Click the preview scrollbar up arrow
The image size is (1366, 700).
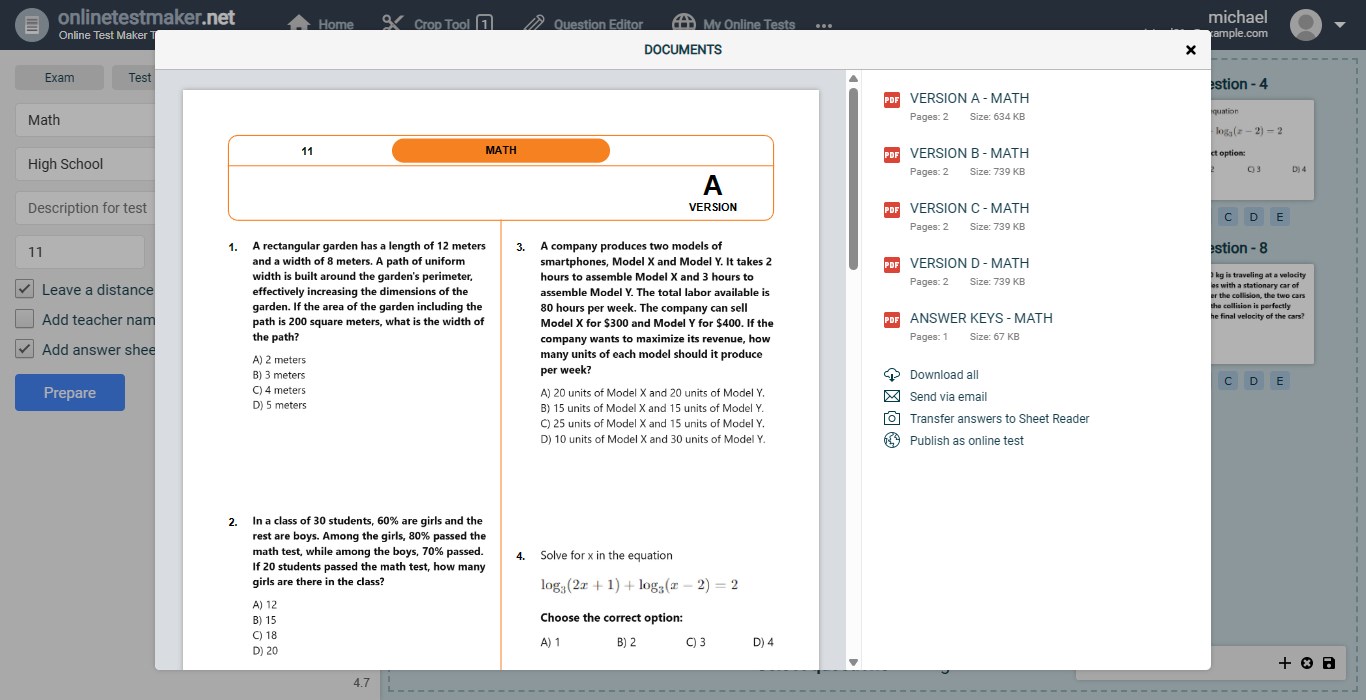tap(853, 78)
